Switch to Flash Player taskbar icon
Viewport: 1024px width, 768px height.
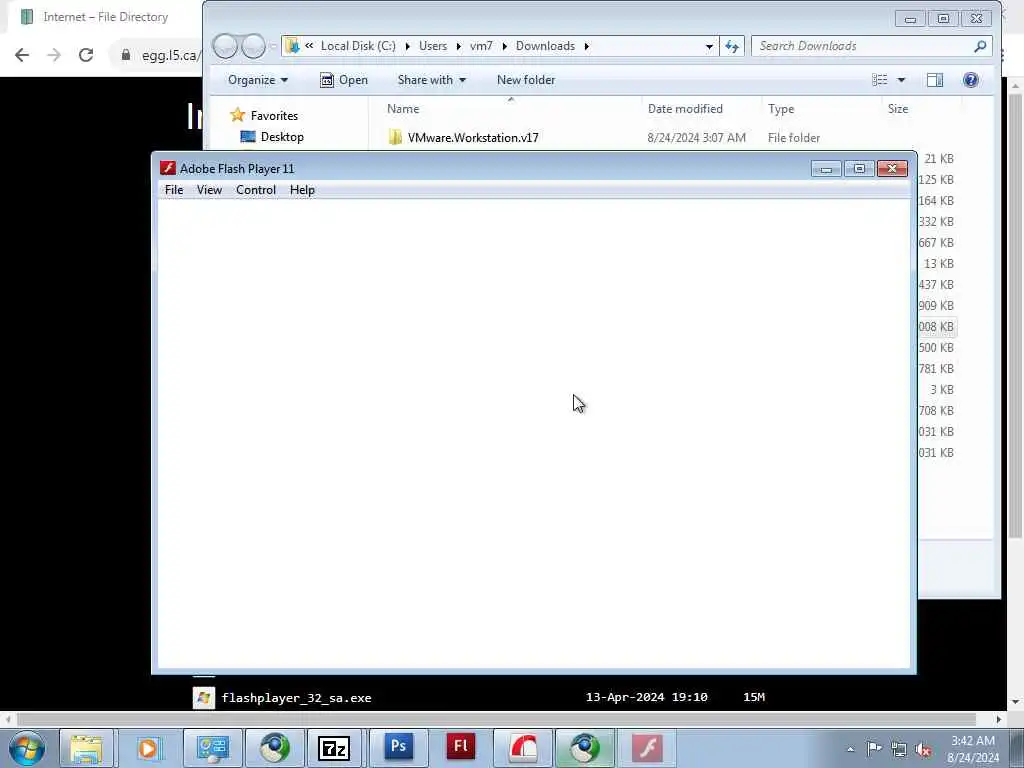(x=647, y=748)
